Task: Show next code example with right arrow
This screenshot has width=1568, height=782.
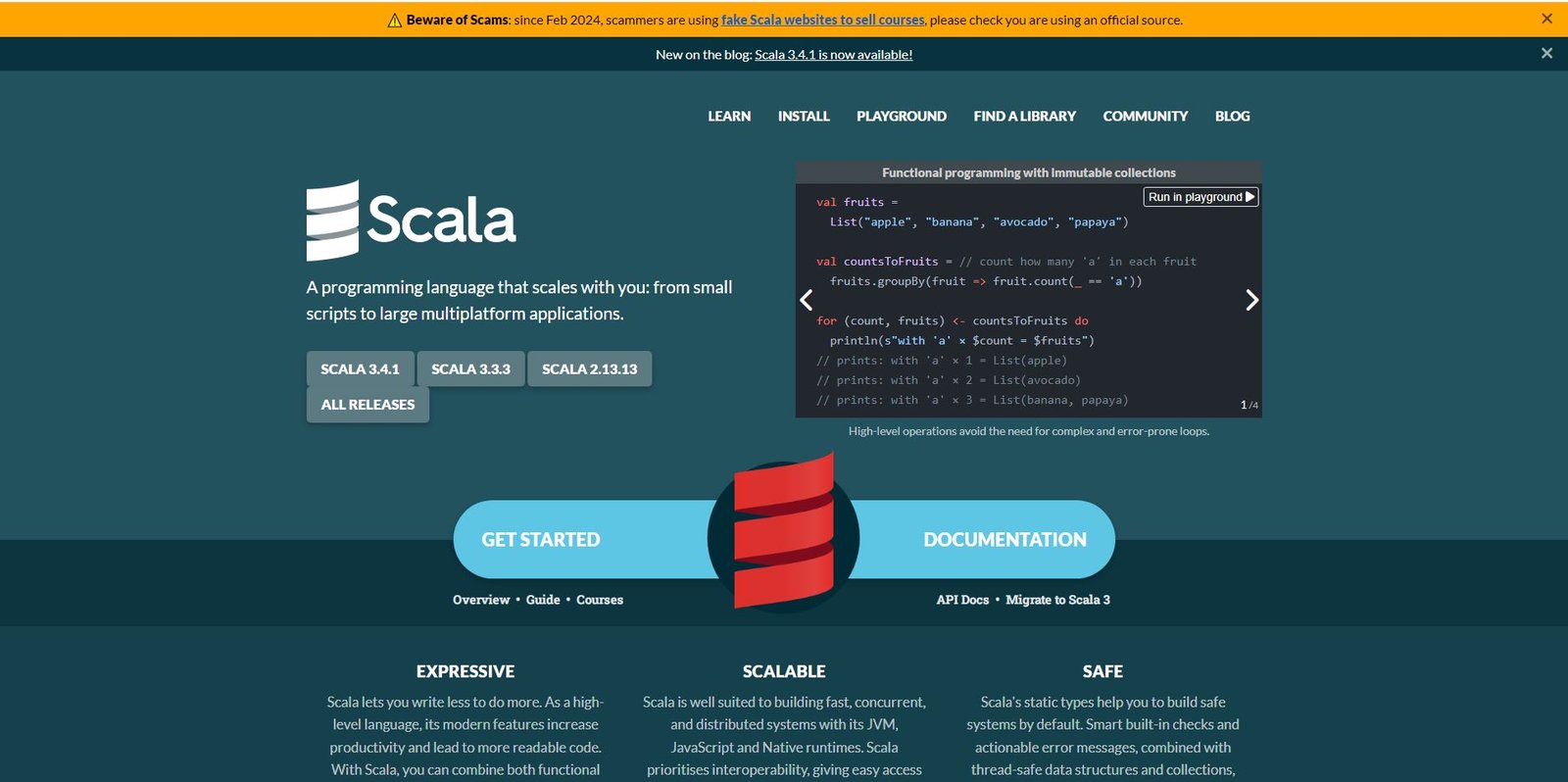Action: [x=1251, y=300]
